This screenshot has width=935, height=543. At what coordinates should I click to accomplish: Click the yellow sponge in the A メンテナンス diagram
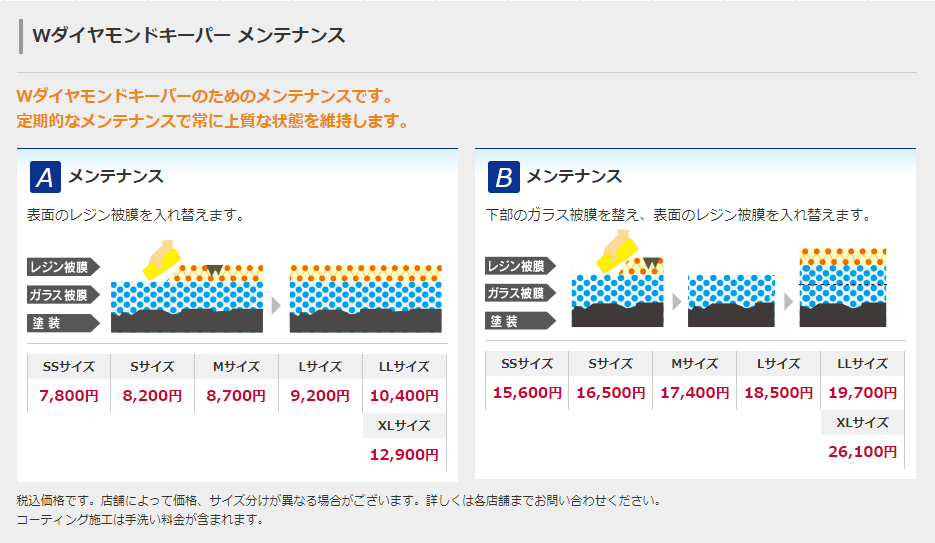click(160, 259)
